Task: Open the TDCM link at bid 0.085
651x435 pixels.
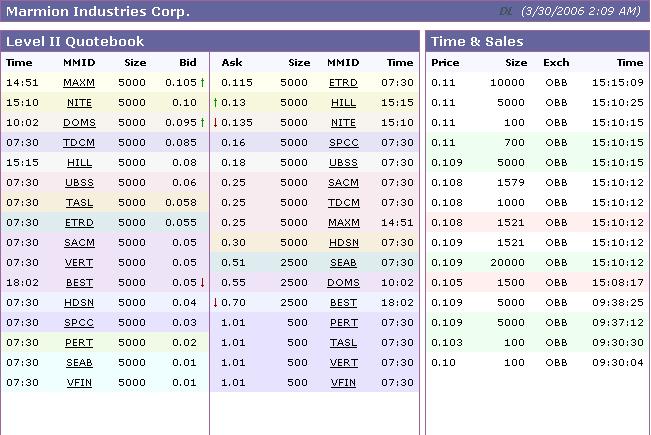Action: tap(79, 142)
